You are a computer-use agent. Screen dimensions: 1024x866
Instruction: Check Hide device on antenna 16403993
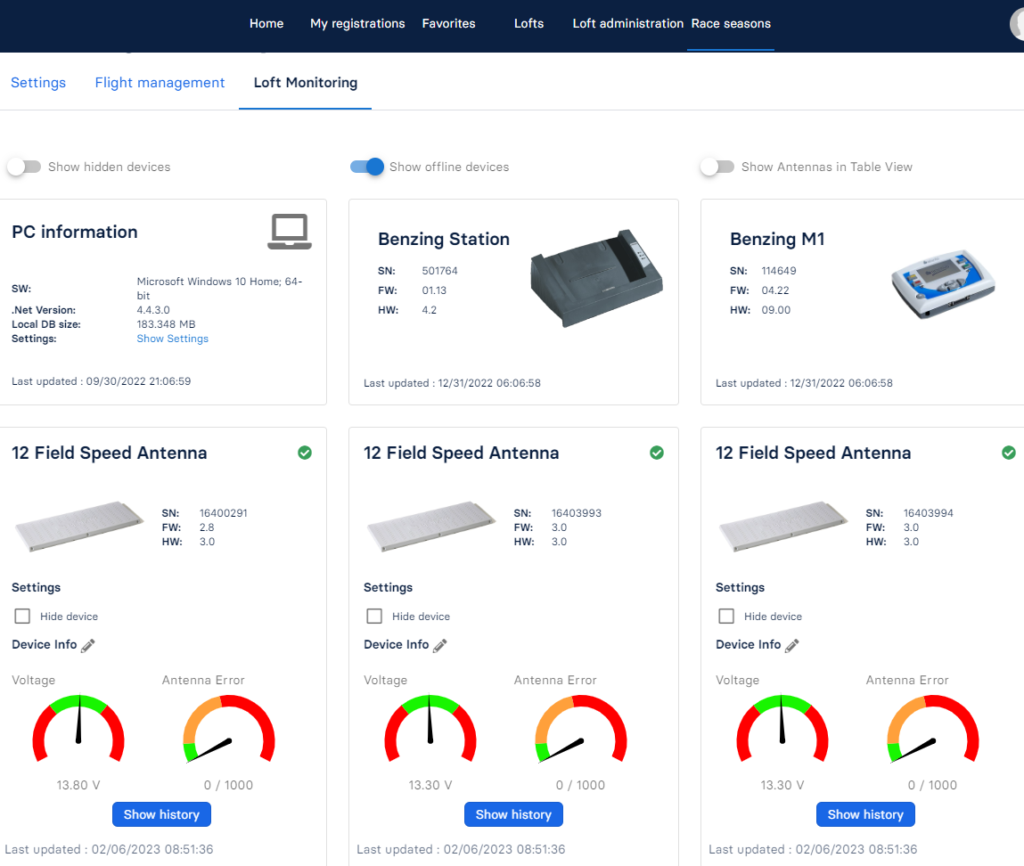[374, 616]
